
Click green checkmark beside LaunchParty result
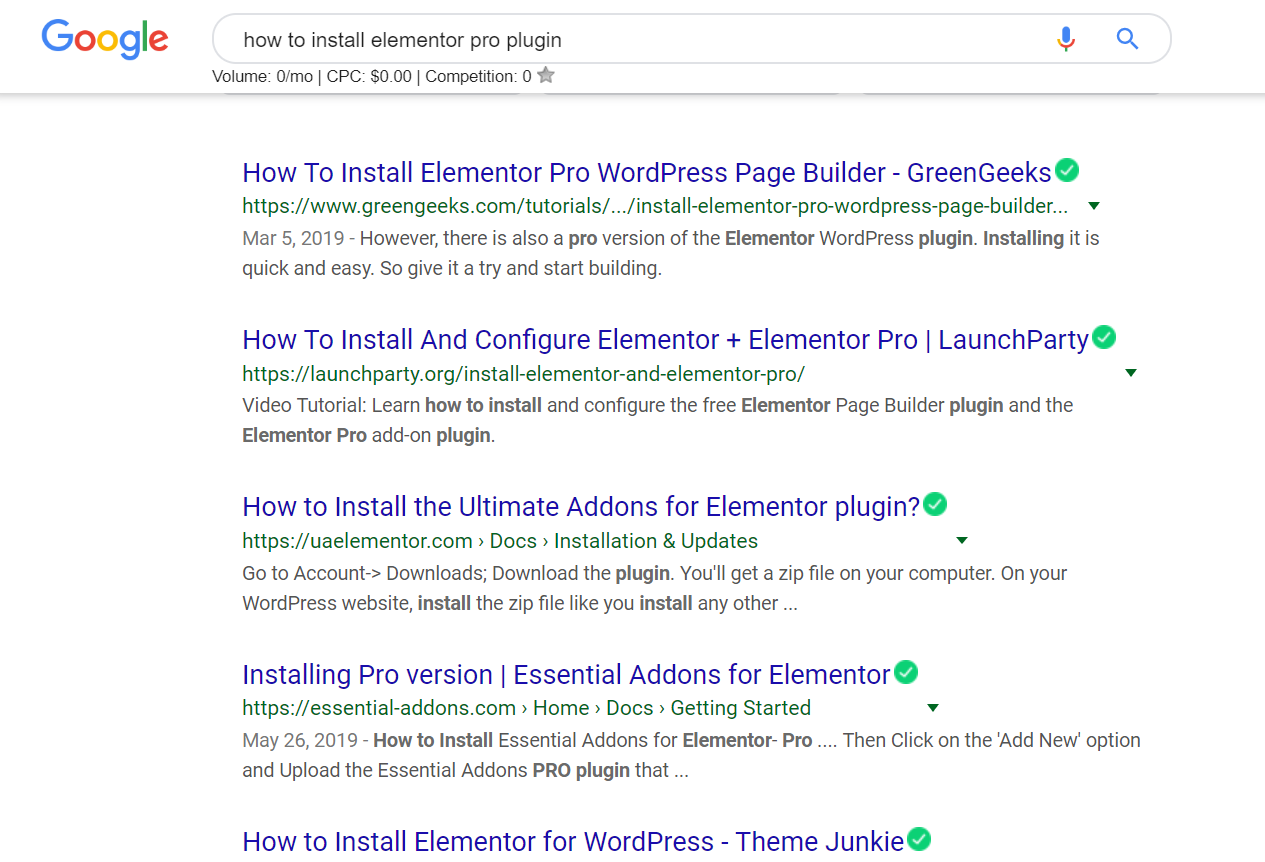(x=1104, y=337)
